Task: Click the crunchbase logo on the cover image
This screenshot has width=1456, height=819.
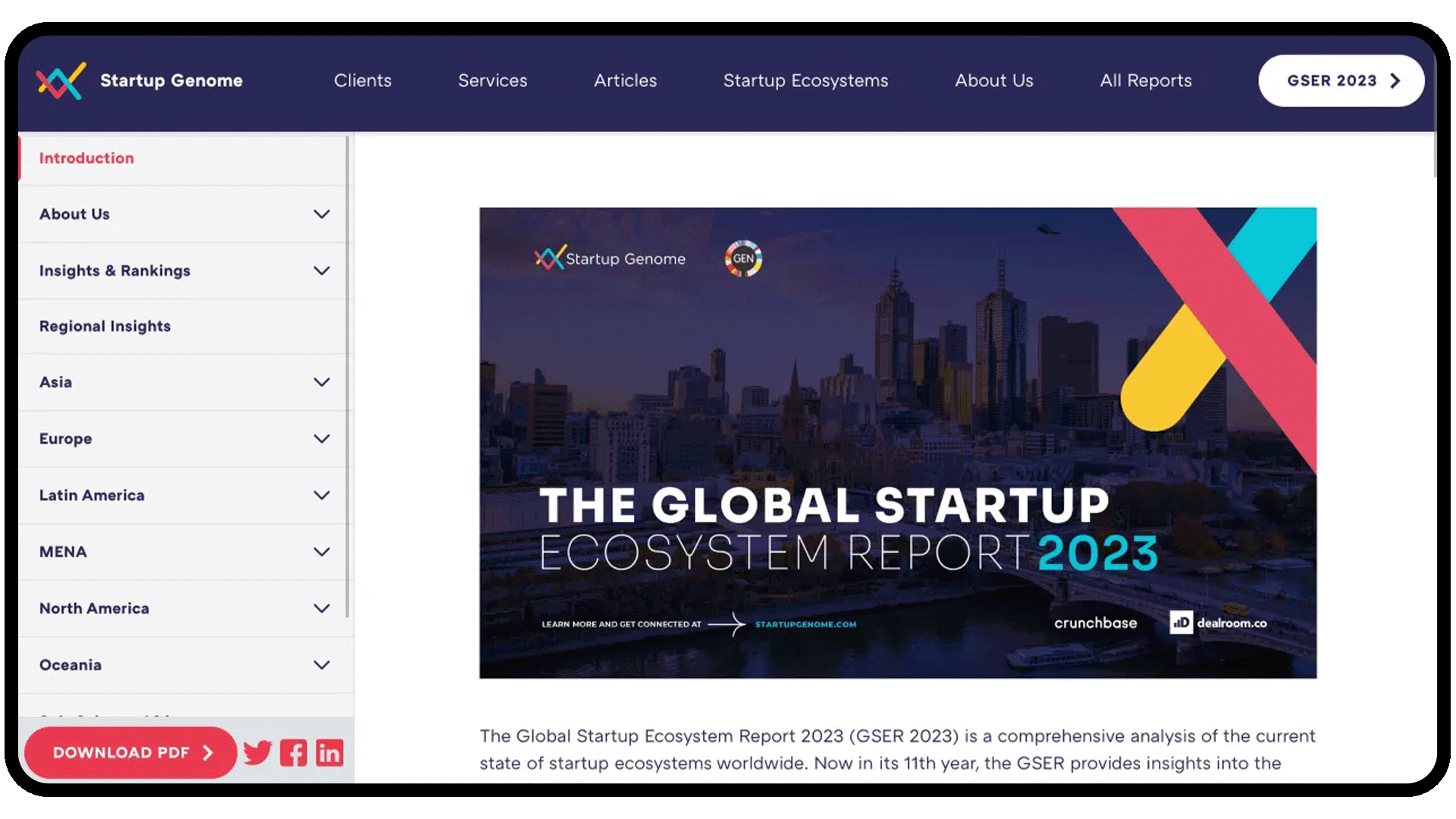Action: click(1096, 623)
